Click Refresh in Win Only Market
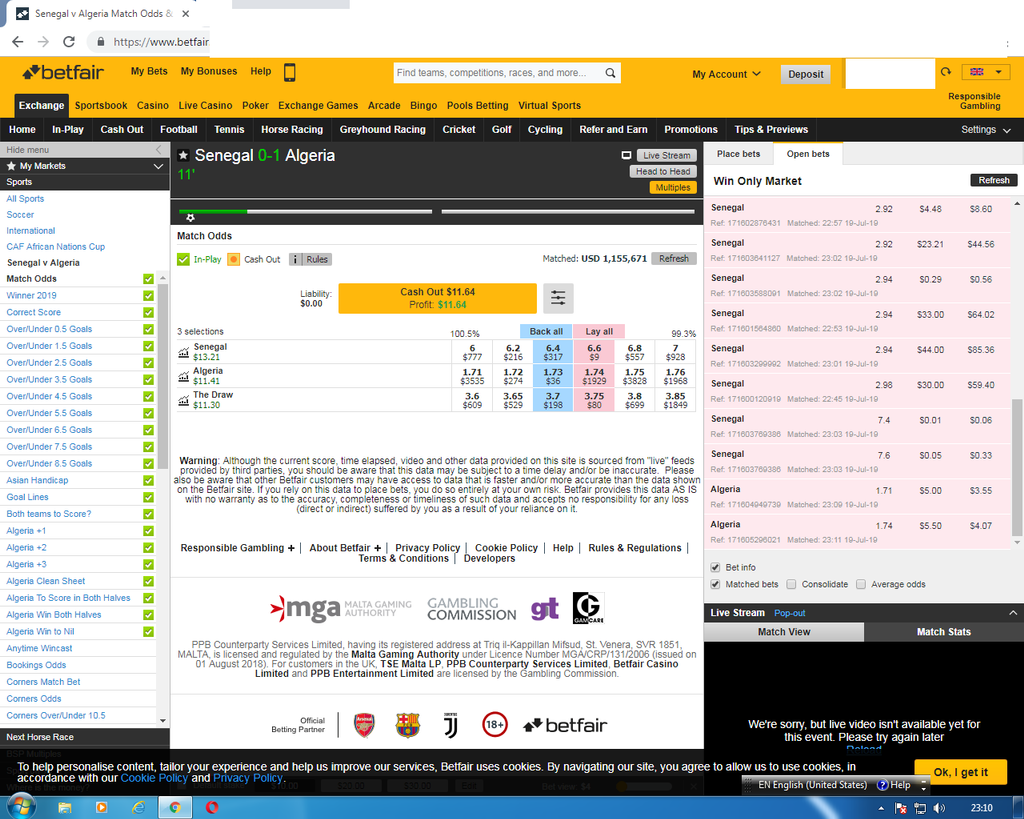The height and width of the screenshot is (819, 1024). click(994, 180)
